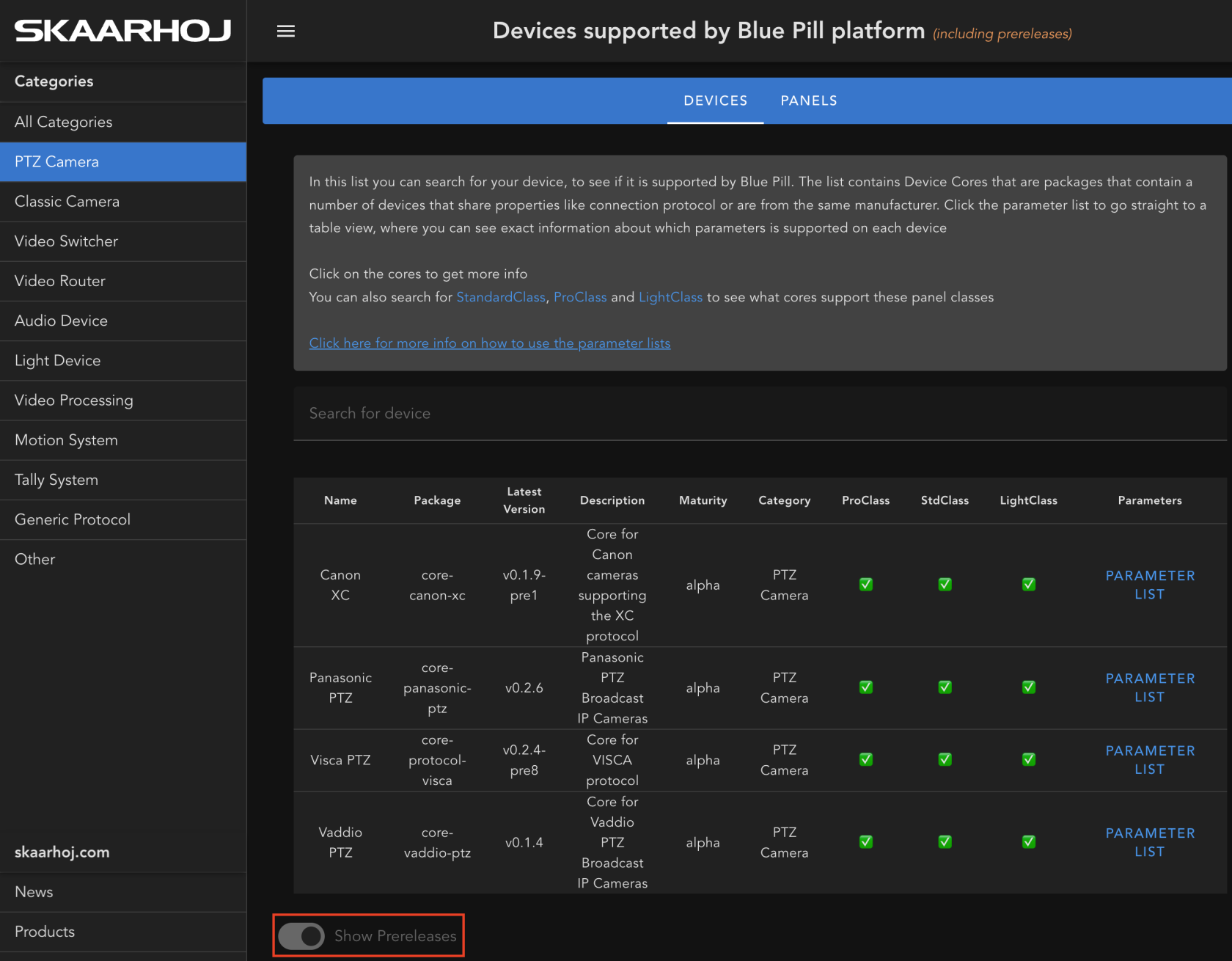Screen dimensions: 1232x961
Task: Click the LightClass search link
Action: pos(670,297)
